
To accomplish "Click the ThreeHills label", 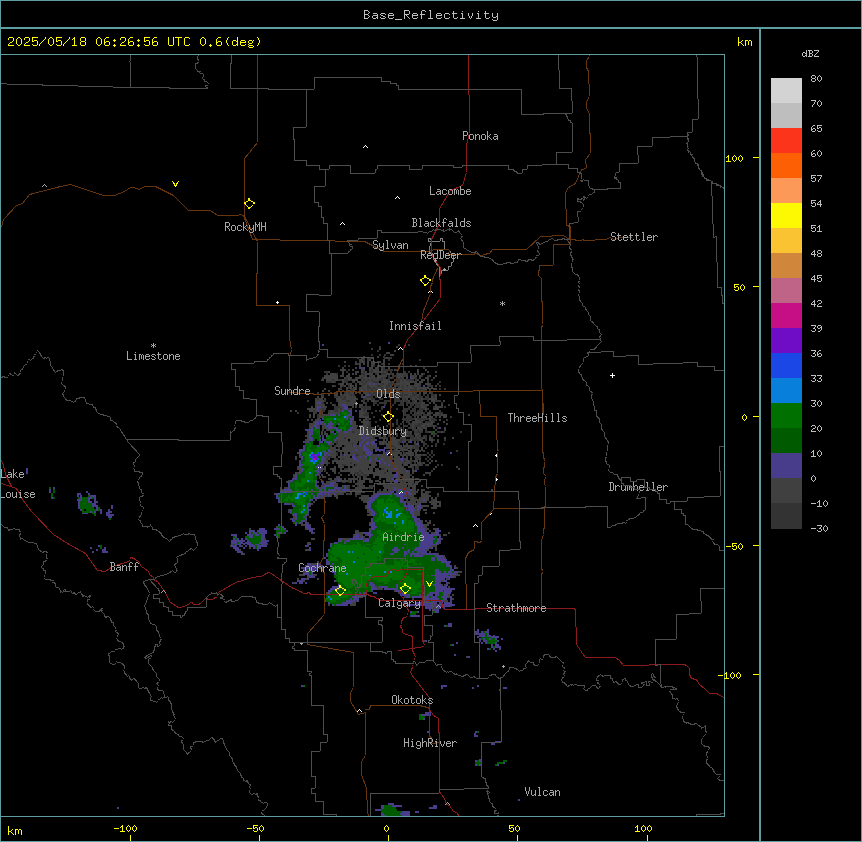I will click(537, 418).
